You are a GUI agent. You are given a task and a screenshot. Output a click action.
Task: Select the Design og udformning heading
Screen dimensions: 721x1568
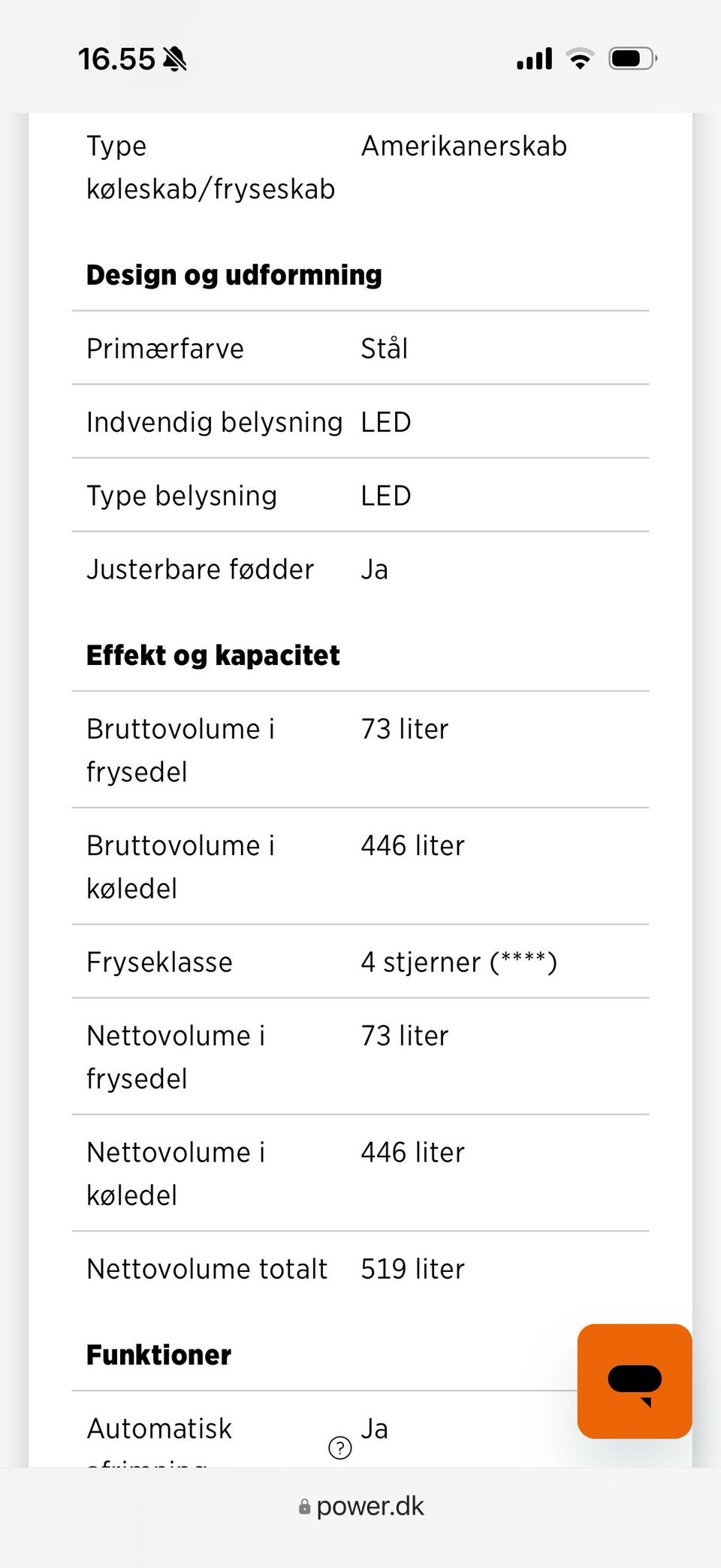point(234,275)
